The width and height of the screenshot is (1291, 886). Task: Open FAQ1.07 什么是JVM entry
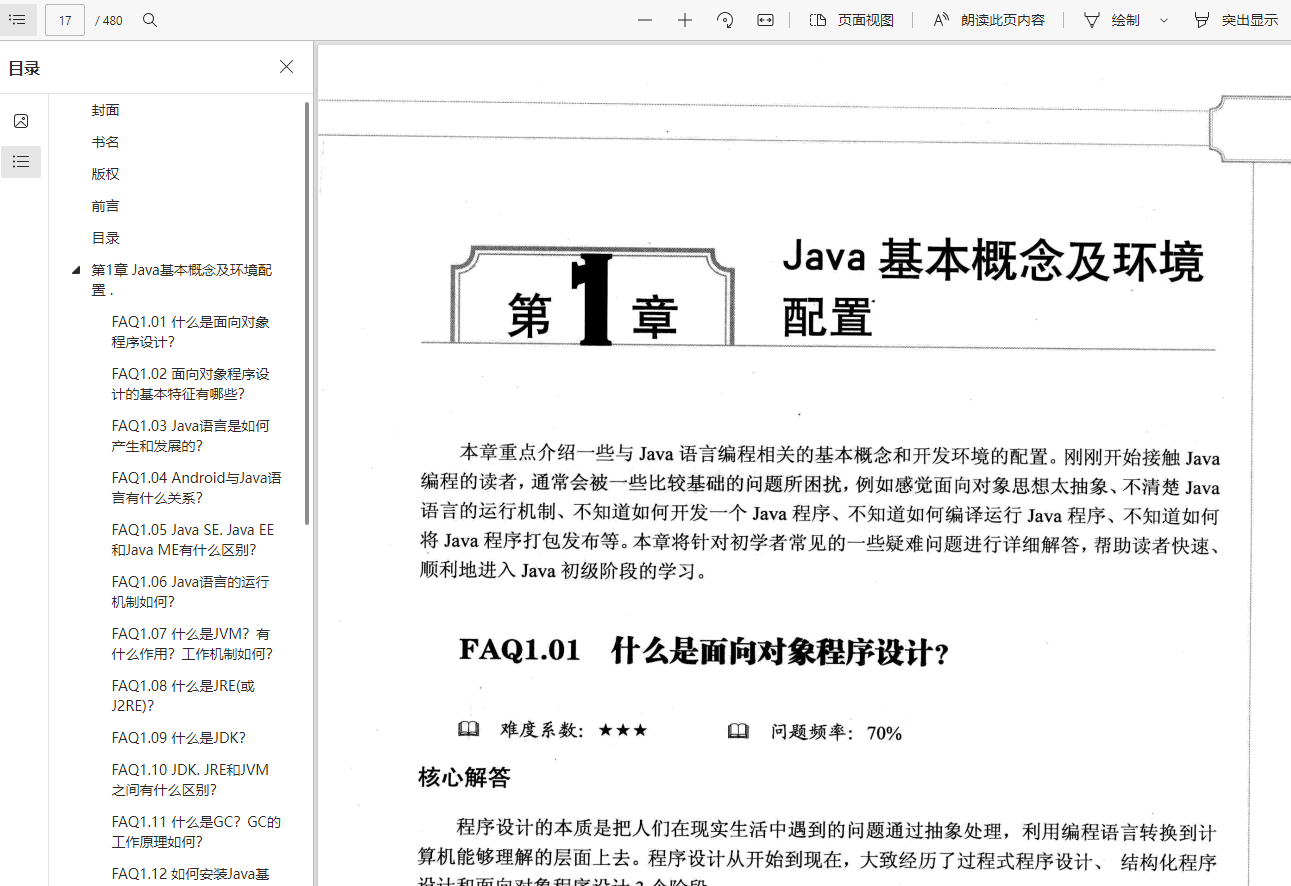[192, 644]
